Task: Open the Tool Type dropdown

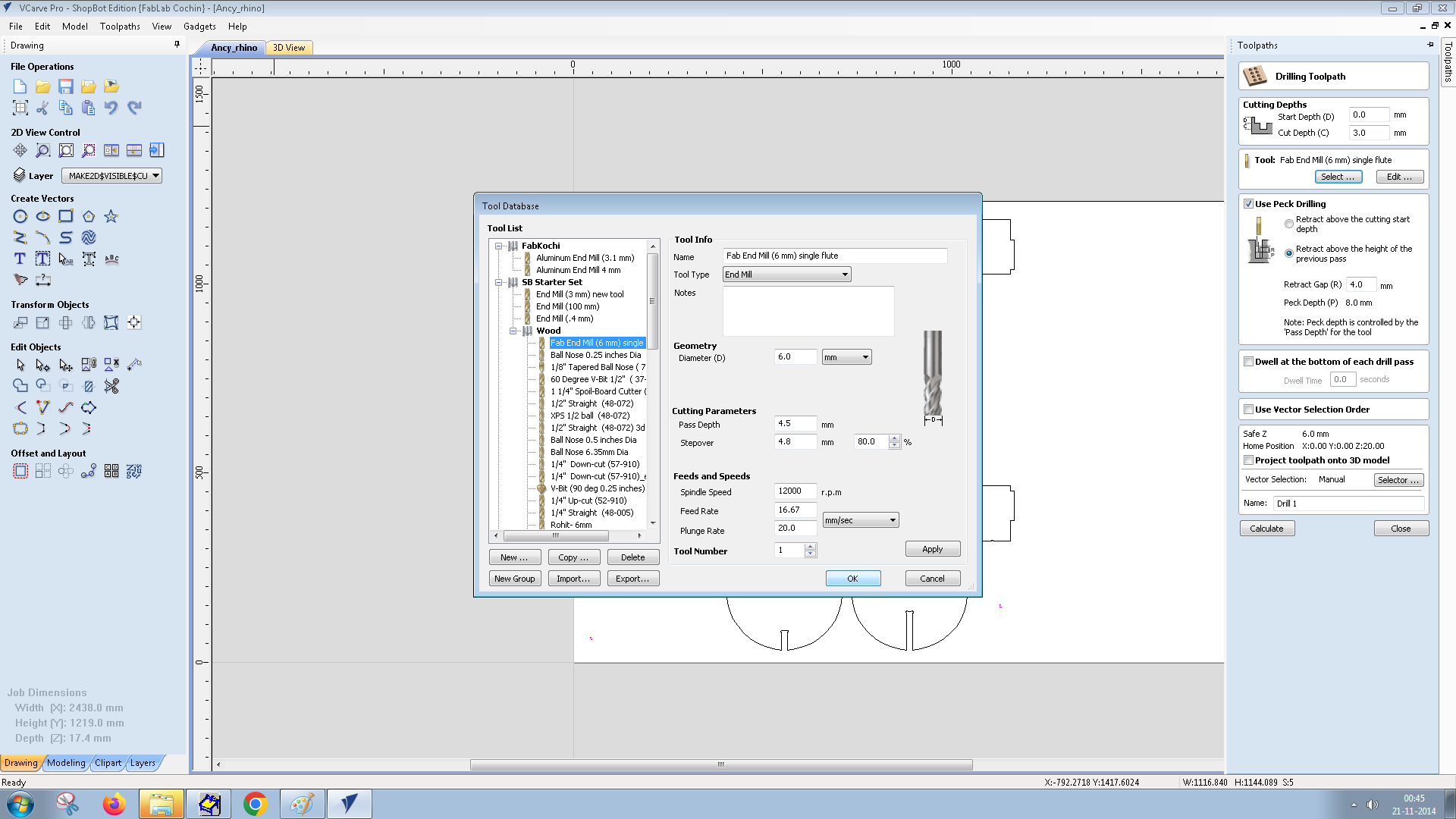Action: click(x=786, y=275)
